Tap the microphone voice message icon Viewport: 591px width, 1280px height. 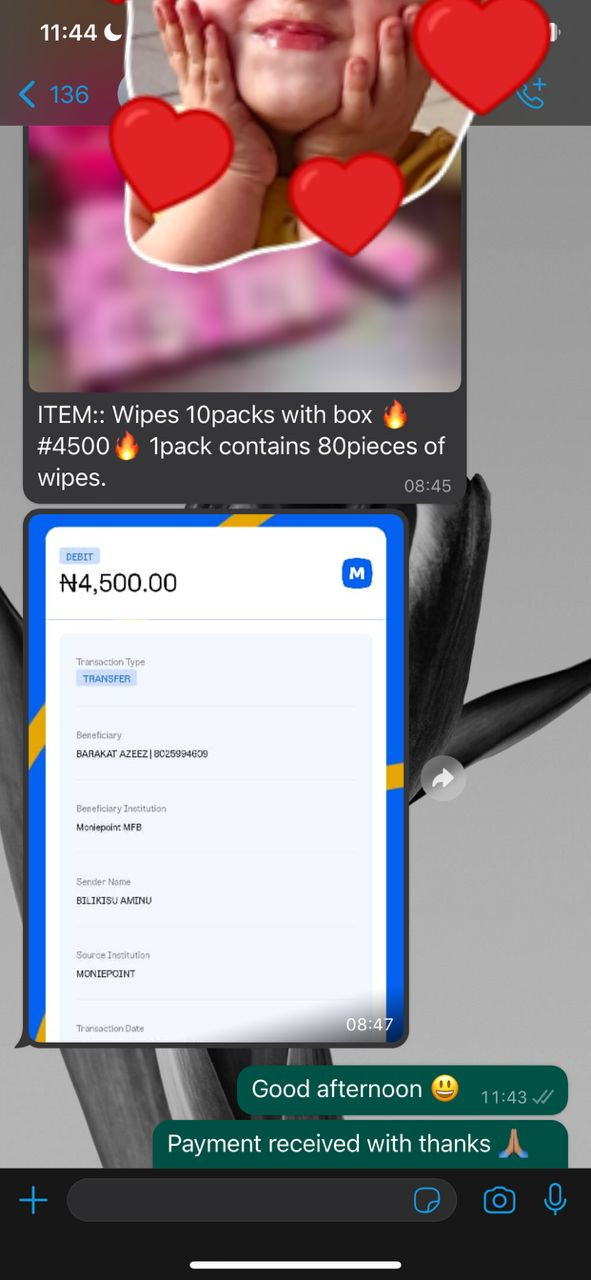coord(555,1199)
